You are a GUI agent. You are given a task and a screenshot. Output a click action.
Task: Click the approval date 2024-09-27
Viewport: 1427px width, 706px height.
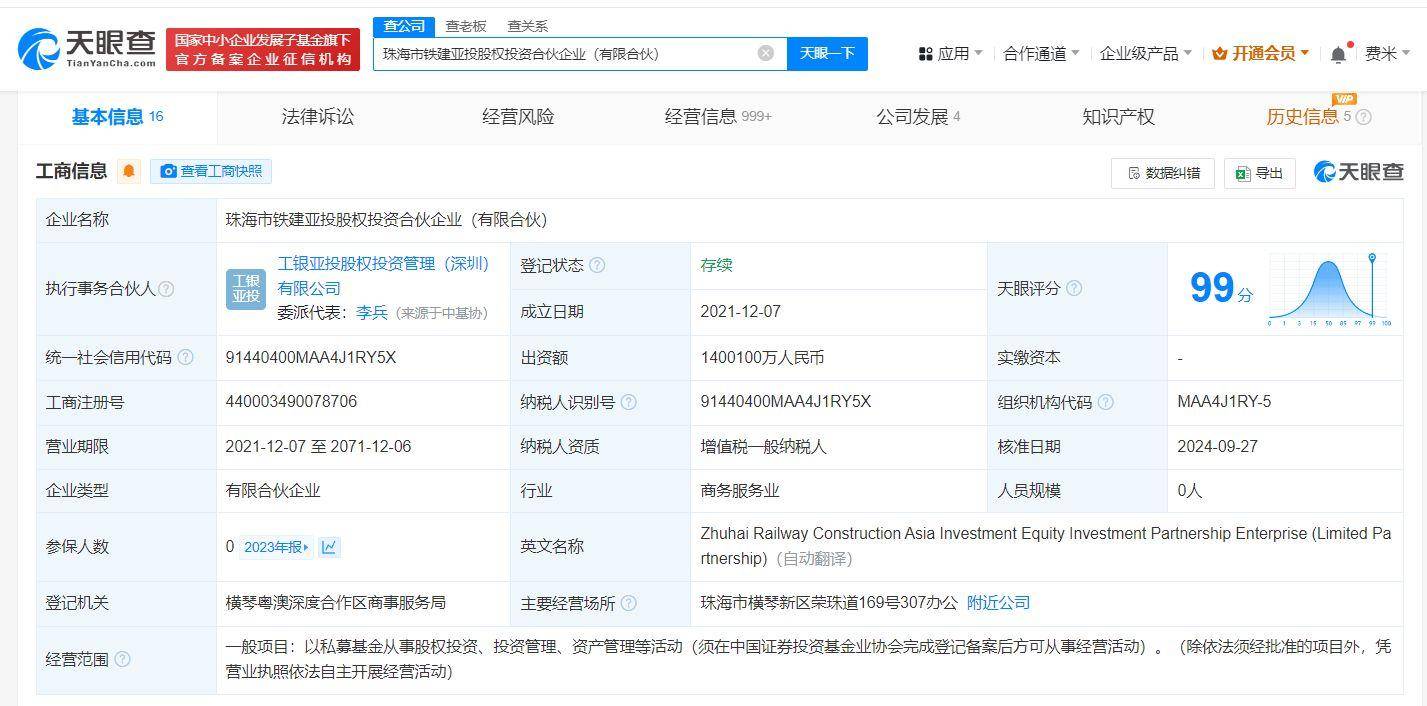pos(1217,447)
